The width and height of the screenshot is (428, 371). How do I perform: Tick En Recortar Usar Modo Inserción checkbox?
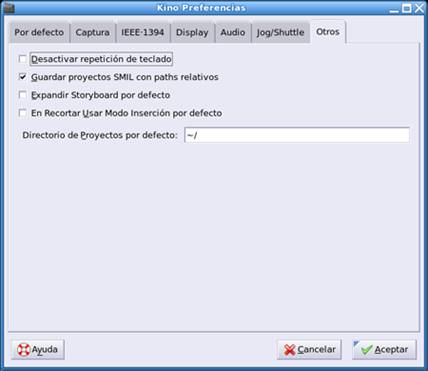pos(22,113)
